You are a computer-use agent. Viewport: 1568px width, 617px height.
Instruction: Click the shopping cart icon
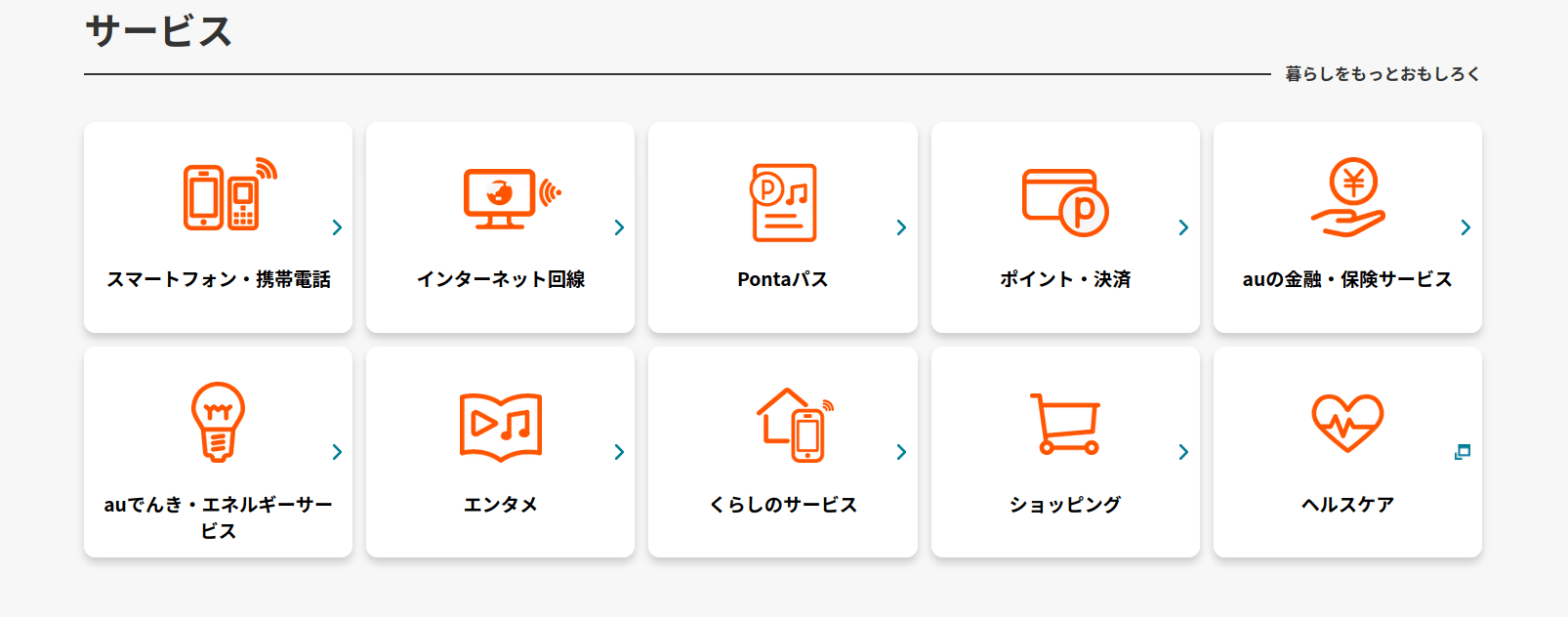click(x=1065, y=424)
